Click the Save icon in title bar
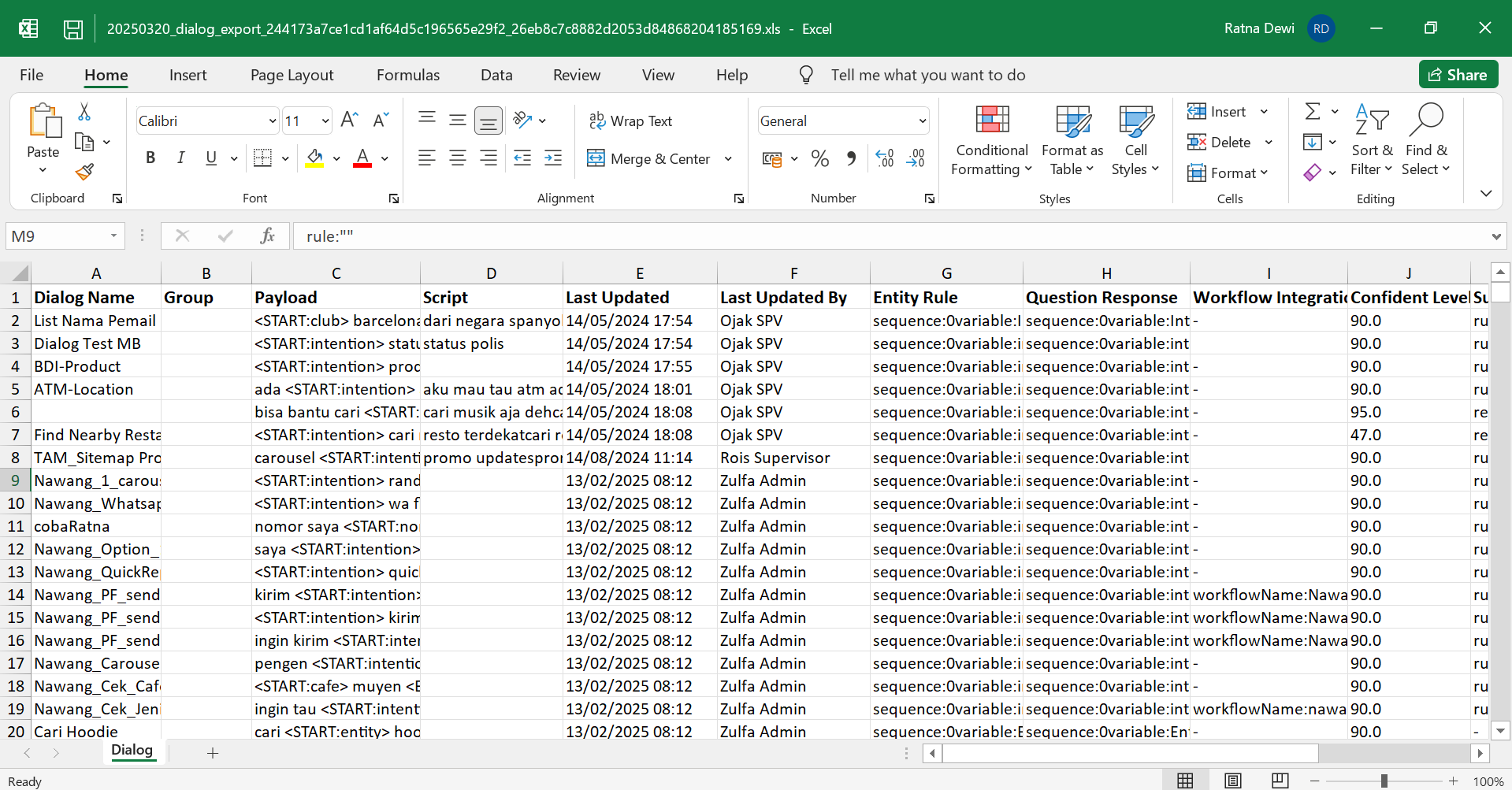The image size is (1512, 790). click(x=73, y=29)
